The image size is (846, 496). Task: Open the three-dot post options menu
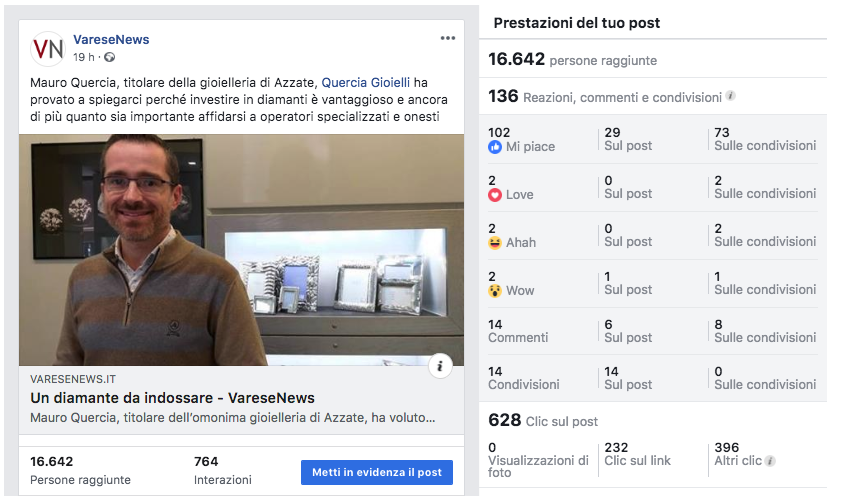tap(447, 38)
